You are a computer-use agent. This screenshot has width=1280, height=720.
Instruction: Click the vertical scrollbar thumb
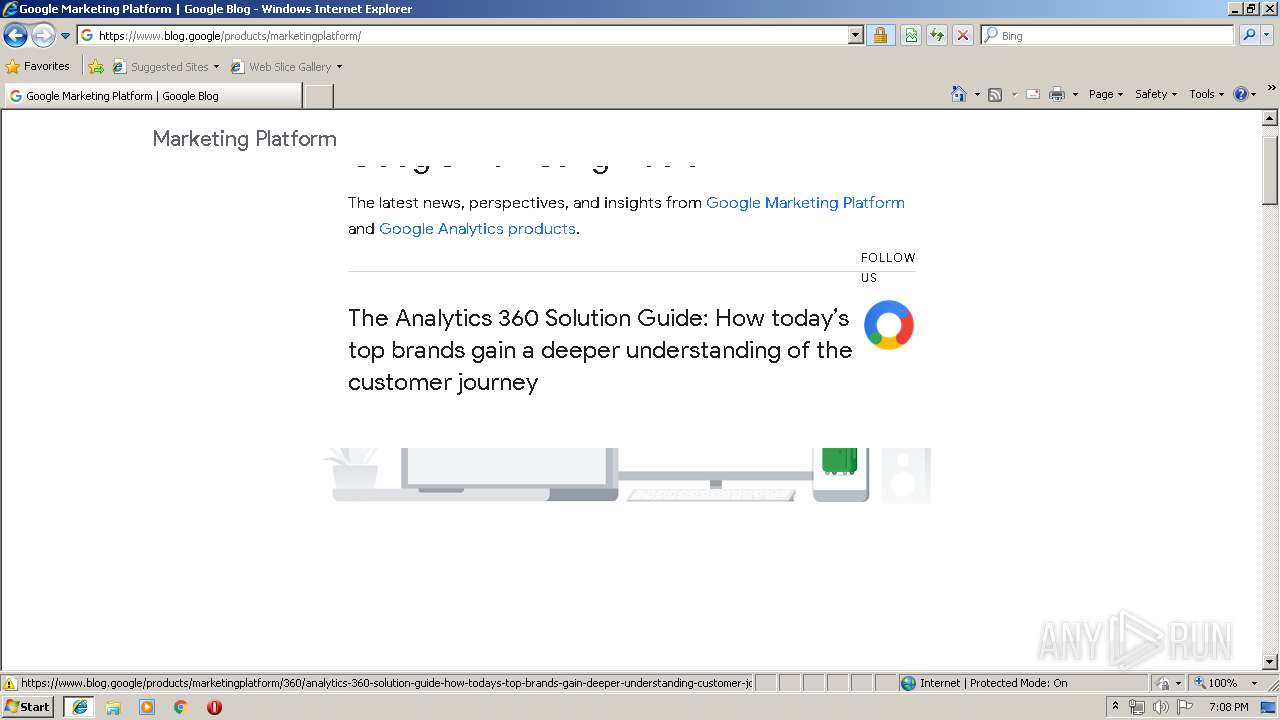point(1270,170)
